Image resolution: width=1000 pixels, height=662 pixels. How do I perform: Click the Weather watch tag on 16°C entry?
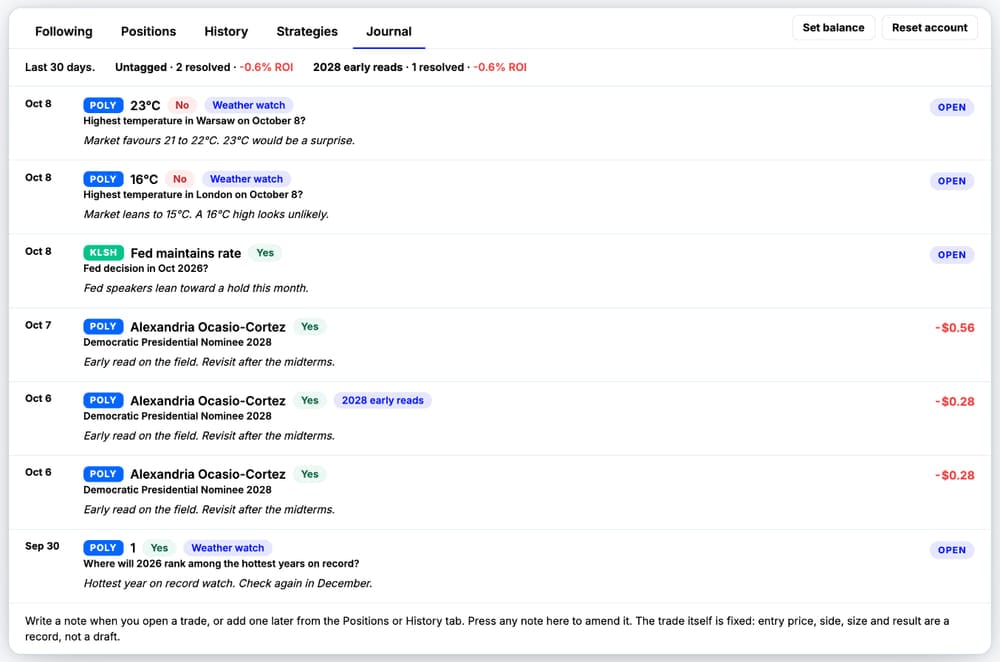click(x=246, y=179)
